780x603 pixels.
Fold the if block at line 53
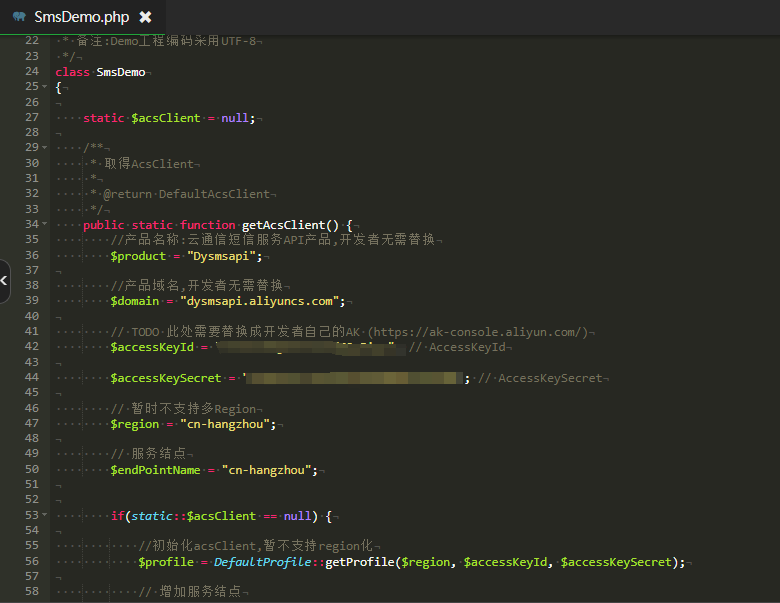pyautogui.click(x=44, y=516)
